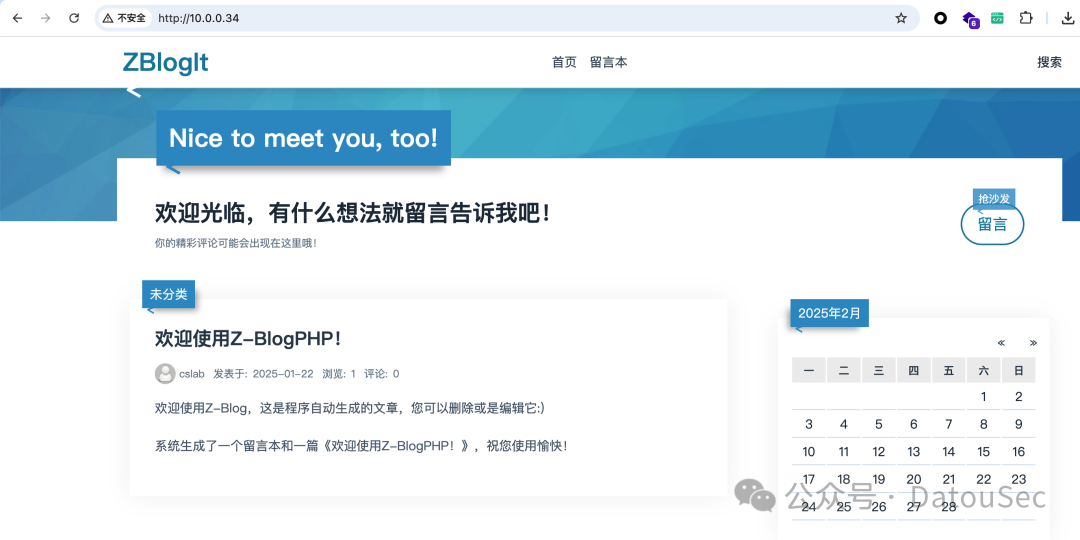Click the Nice to meet you, too! banner
The width and height of the screenshot is (1080, 540).
point(304,138)
